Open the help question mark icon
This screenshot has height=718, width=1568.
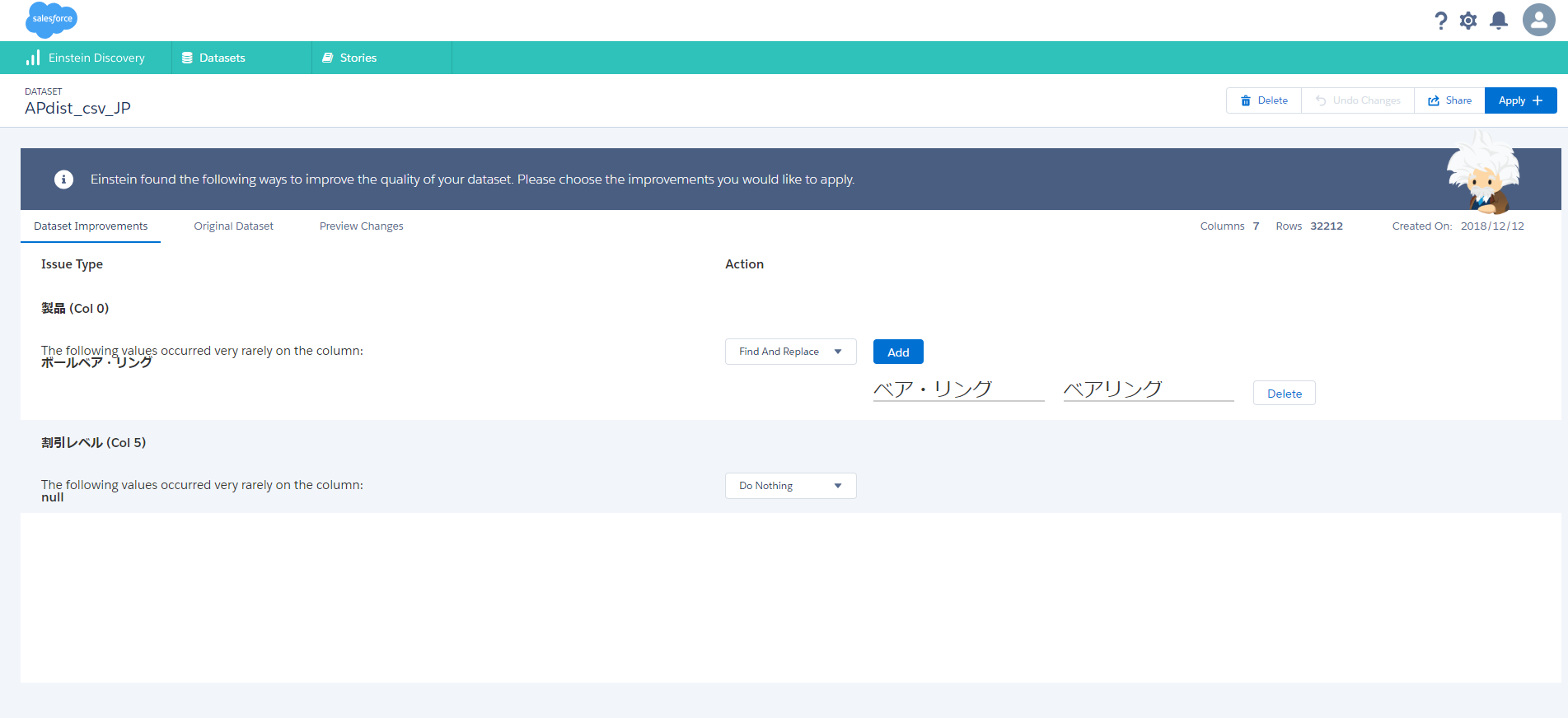(x=1440, y=21)
